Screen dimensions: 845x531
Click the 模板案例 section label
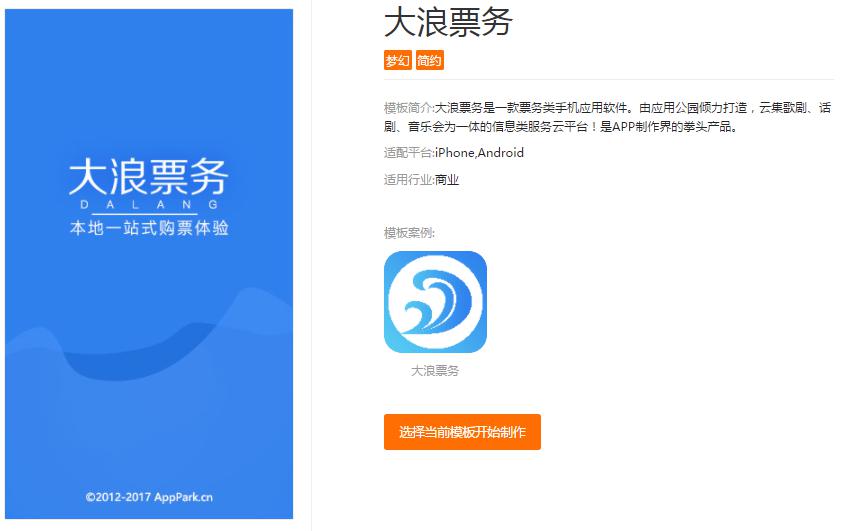410,233
